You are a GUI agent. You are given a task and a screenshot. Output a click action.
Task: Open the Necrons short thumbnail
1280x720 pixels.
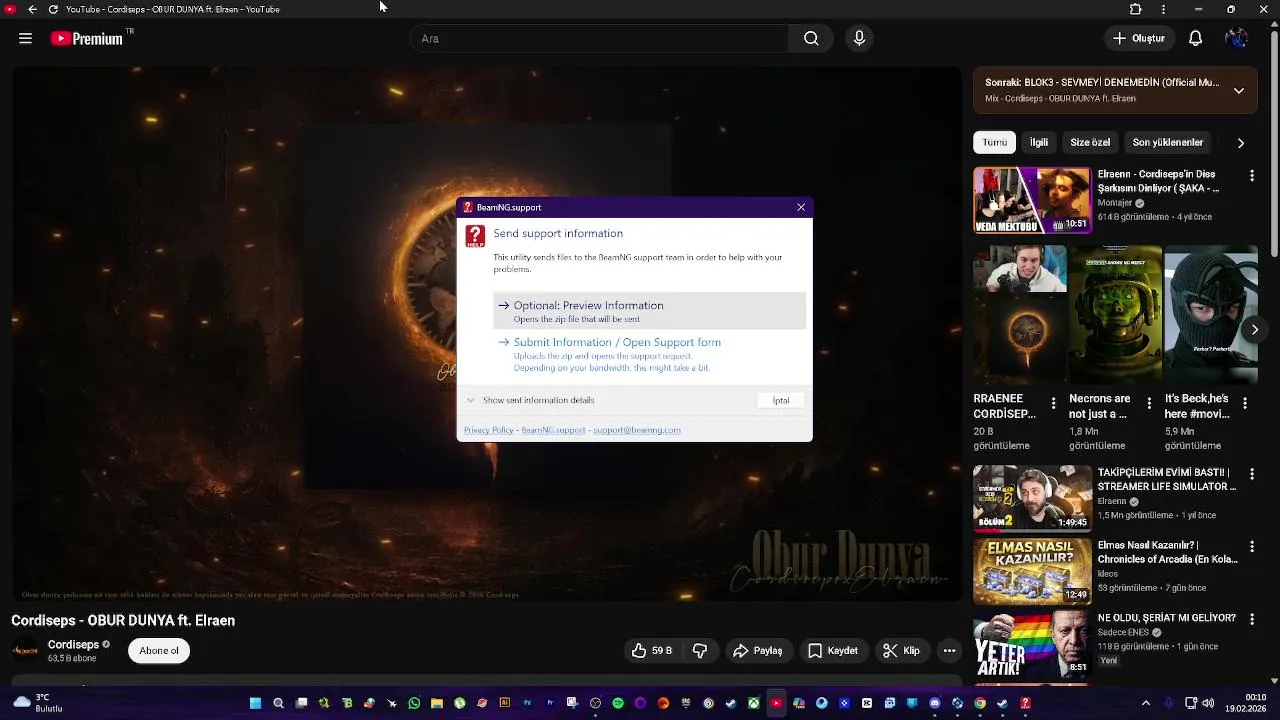pyautogui.click(x=1115, y=315)
